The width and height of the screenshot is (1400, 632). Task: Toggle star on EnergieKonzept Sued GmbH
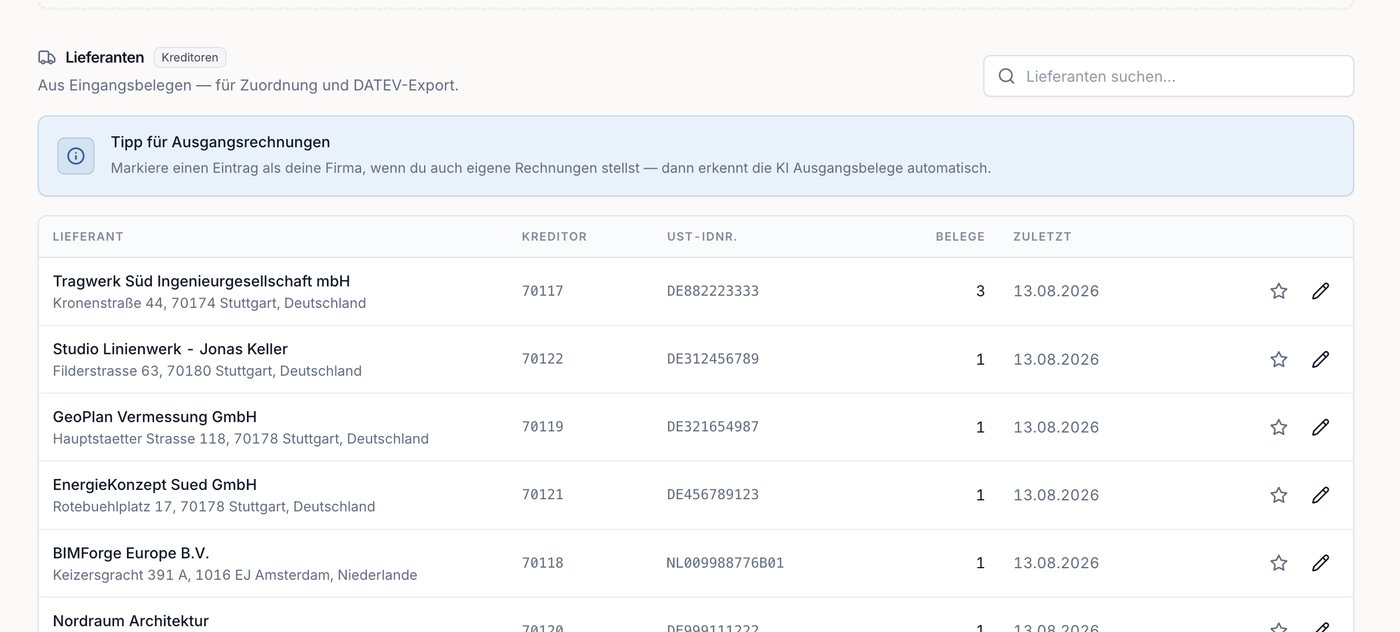1278,495
